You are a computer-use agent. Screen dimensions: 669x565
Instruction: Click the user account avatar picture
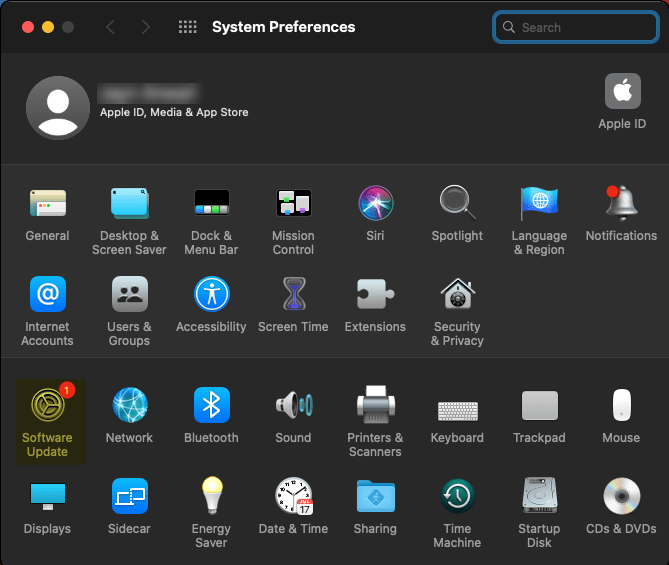tap(58, 108)
